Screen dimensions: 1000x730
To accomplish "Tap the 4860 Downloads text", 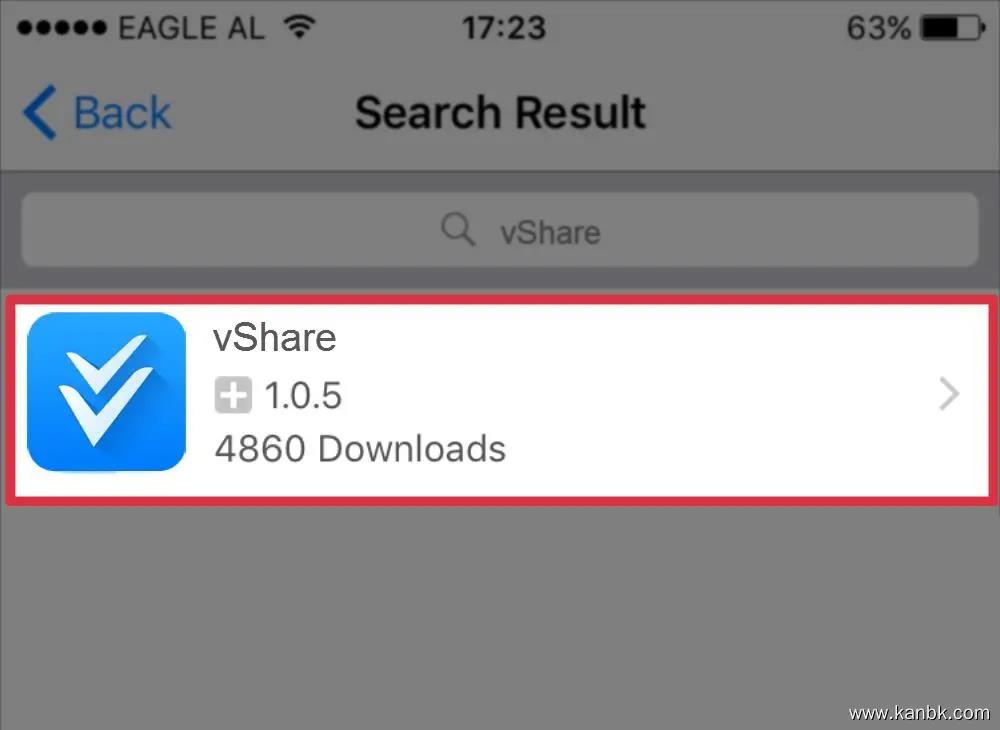I will pos(360,449).
